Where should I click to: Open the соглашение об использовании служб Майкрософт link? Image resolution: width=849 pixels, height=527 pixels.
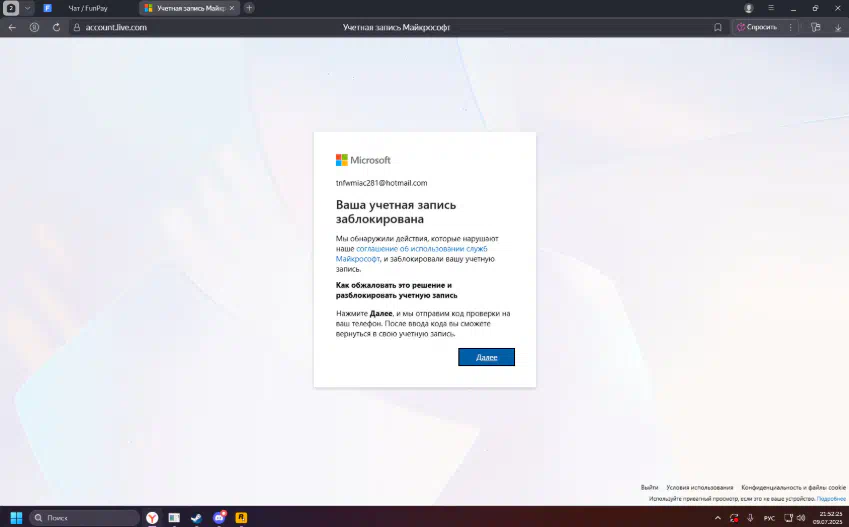click(412, 254)
